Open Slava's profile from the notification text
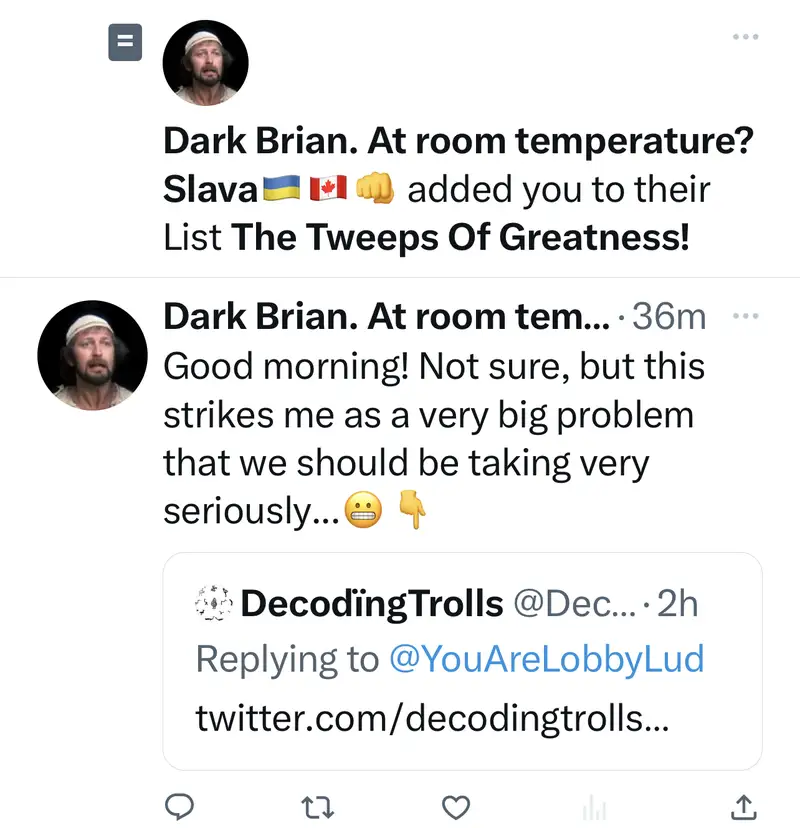The height and width of the screenshot is (828, 800). click(212, 189)
